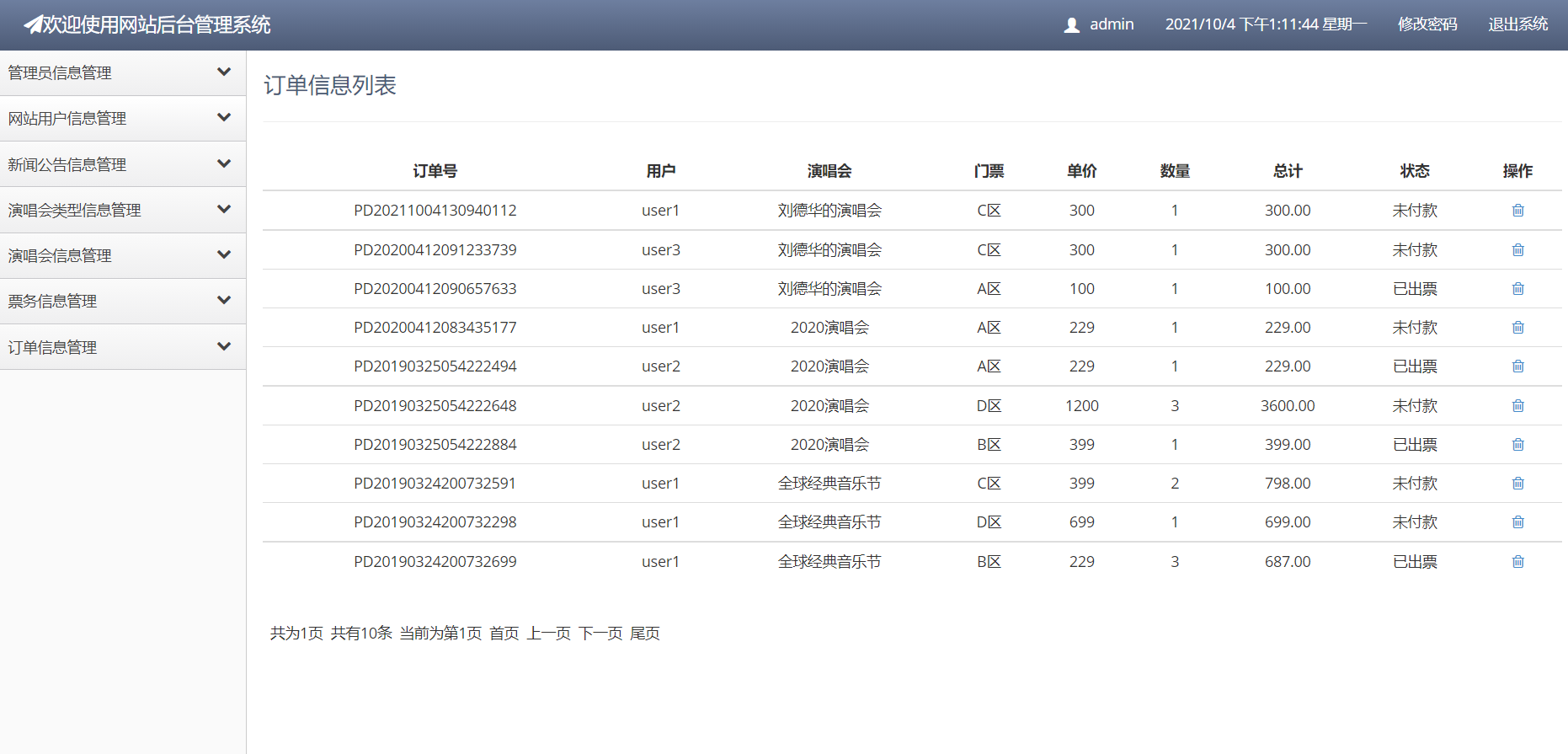Delete order PD20190324200732298 via trash icon
The height and width of the screenshot is (754, 1568).
[x=1517, y=521]
